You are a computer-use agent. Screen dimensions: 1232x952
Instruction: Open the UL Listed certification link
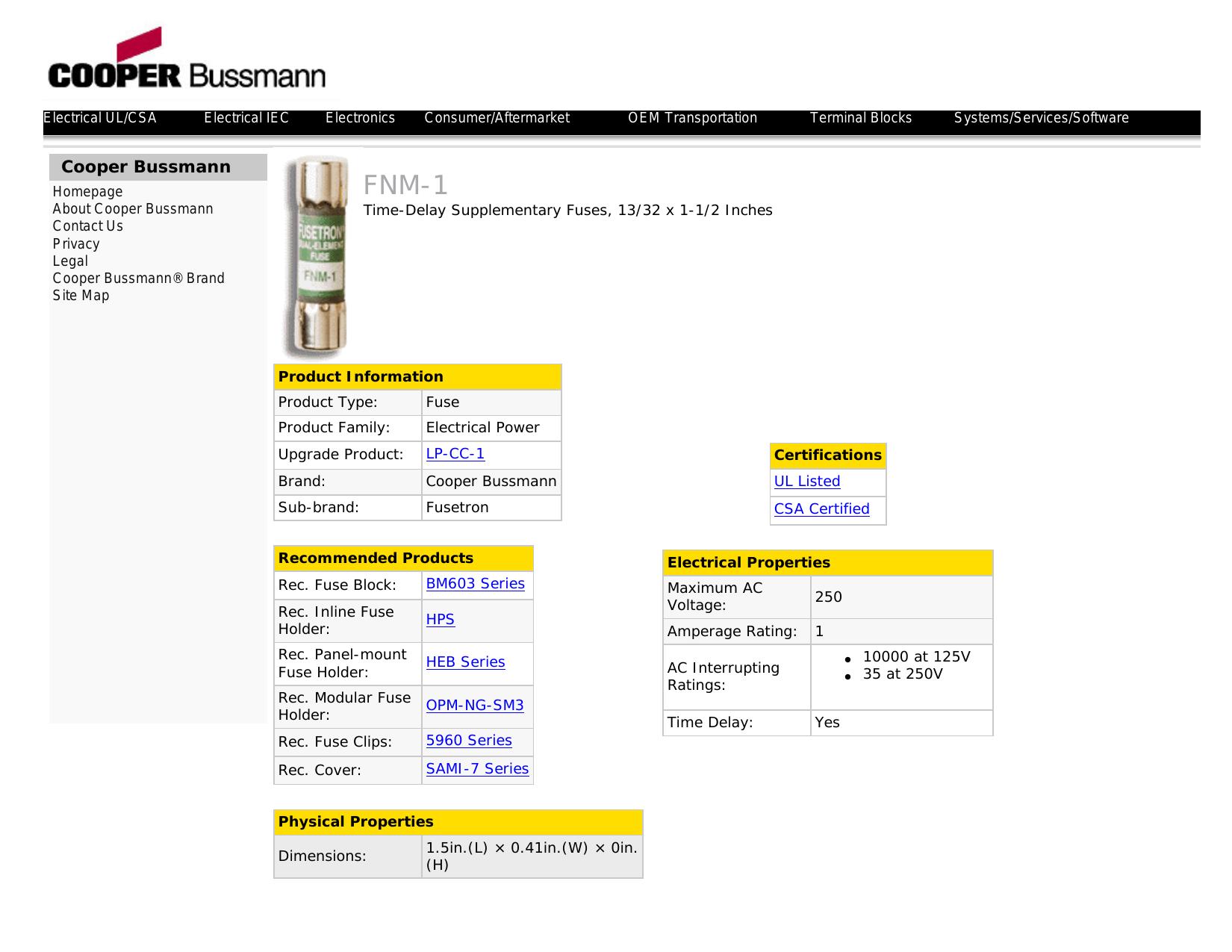click(x=807, y=482)
